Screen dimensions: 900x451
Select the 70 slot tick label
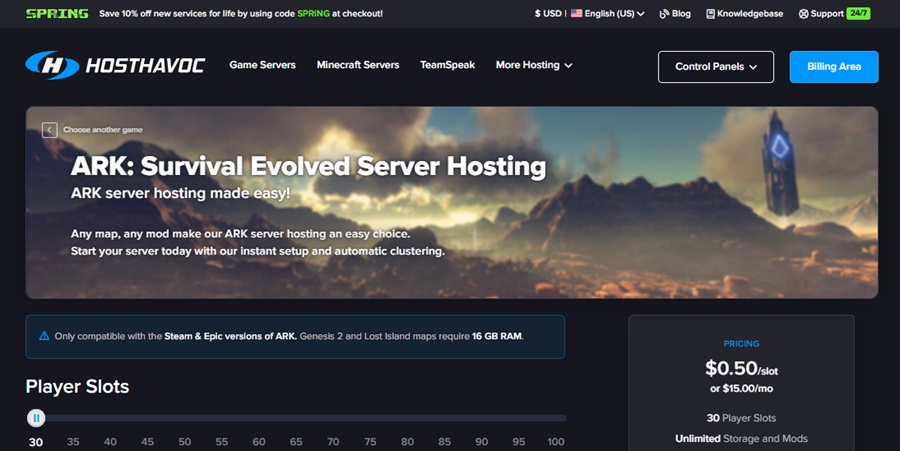pos(333,442)
